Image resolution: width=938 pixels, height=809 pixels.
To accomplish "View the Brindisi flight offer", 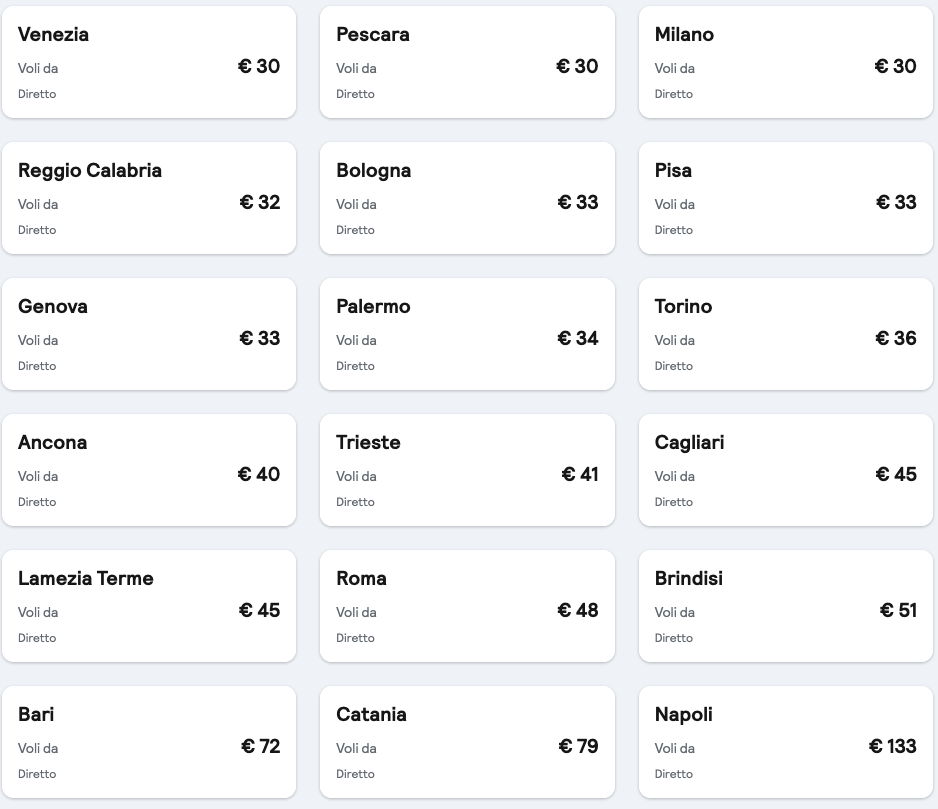I will [x=785, y=605].
